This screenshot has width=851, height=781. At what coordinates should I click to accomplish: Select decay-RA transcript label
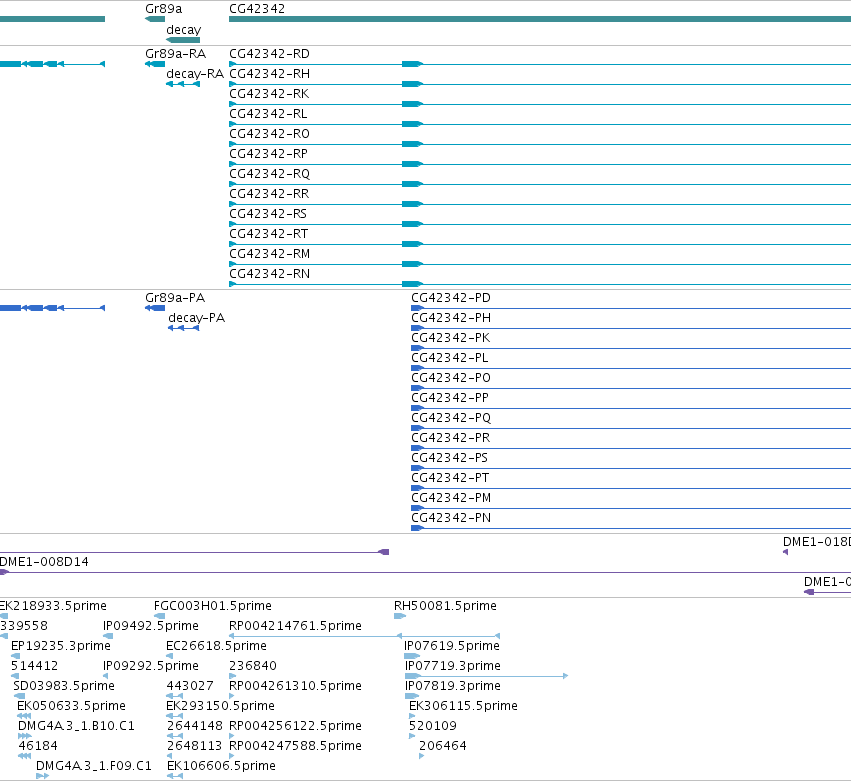click(195, 74)
